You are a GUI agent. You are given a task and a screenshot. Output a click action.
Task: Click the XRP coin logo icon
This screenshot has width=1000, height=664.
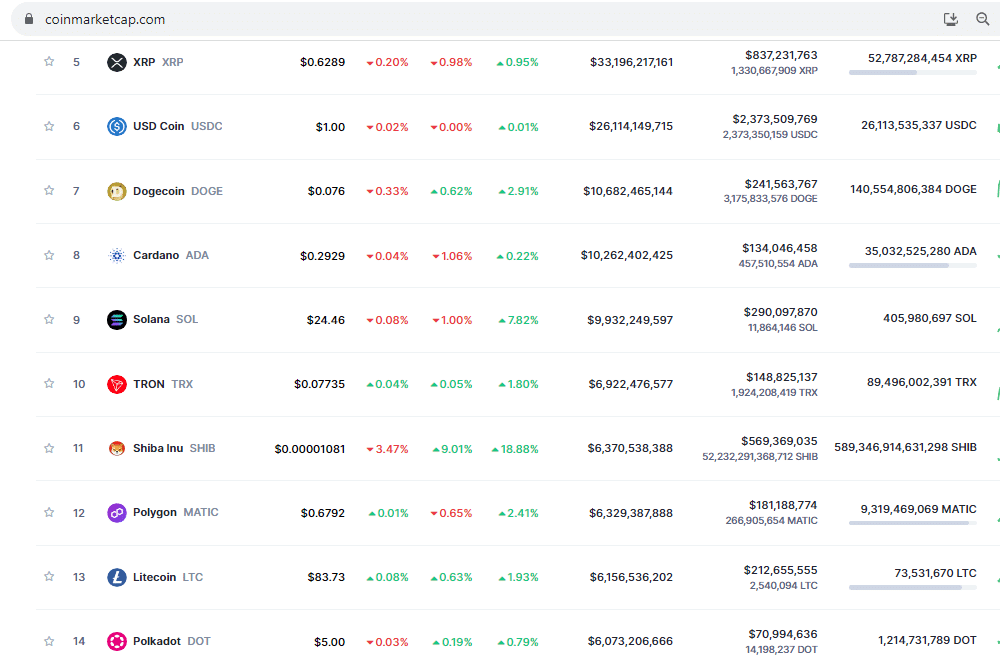pyautogui.click(x=117, y=63)
